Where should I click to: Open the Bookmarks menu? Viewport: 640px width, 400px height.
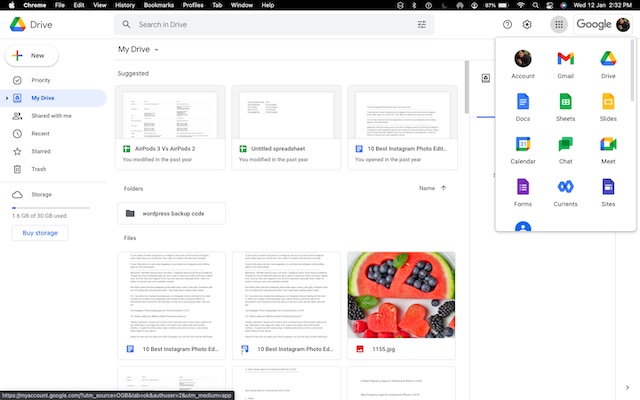point(158,5)
